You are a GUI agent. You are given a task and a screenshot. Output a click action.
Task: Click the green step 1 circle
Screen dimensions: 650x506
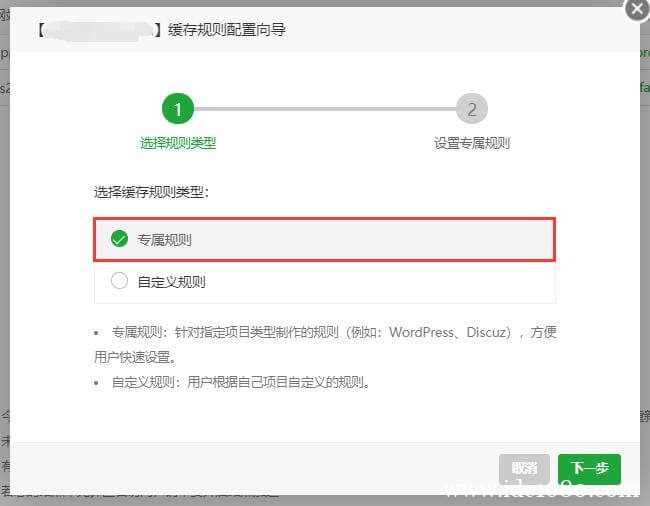pos(178,108)
